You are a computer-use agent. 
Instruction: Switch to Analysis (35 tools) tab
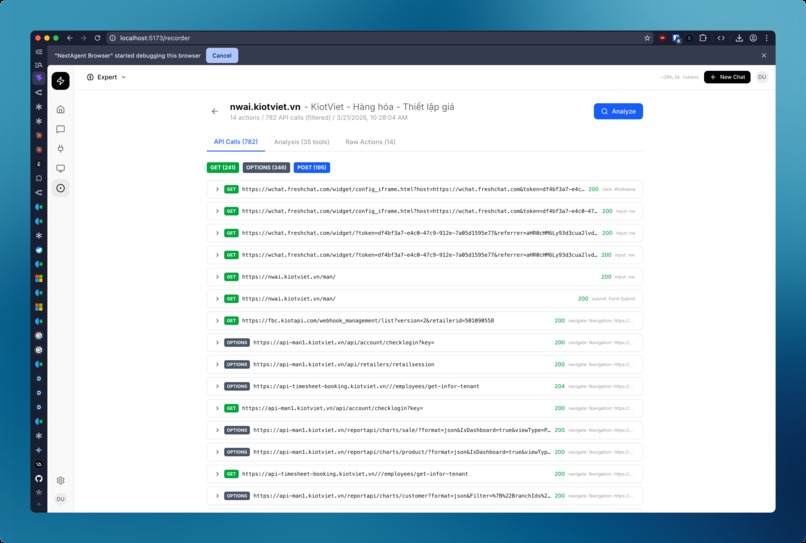point(302,142)
